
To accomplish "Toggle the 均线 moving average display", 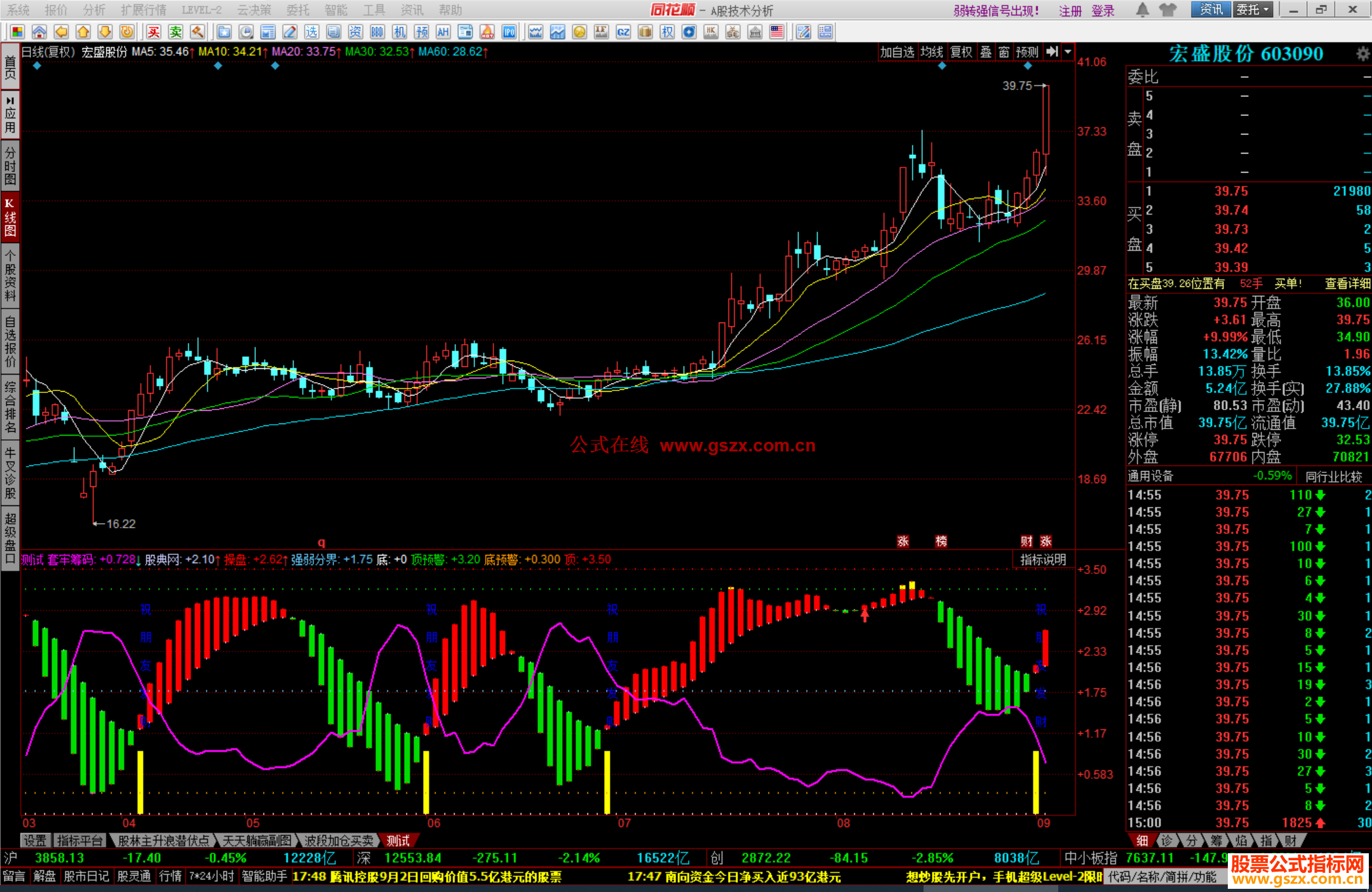I will click(x=932, y=52).
